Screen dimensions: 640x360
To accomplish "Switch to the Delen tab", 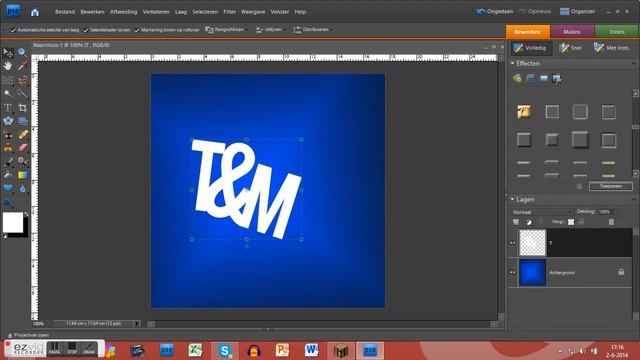I will click(x=617, y=31).
